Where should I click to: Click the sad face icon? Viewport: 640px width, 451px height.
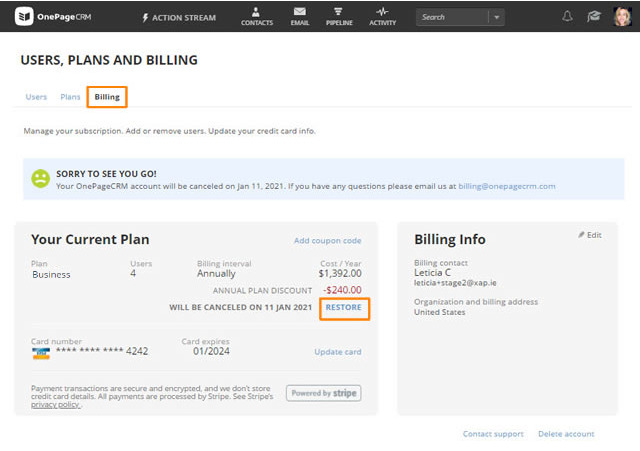(40, 179)
